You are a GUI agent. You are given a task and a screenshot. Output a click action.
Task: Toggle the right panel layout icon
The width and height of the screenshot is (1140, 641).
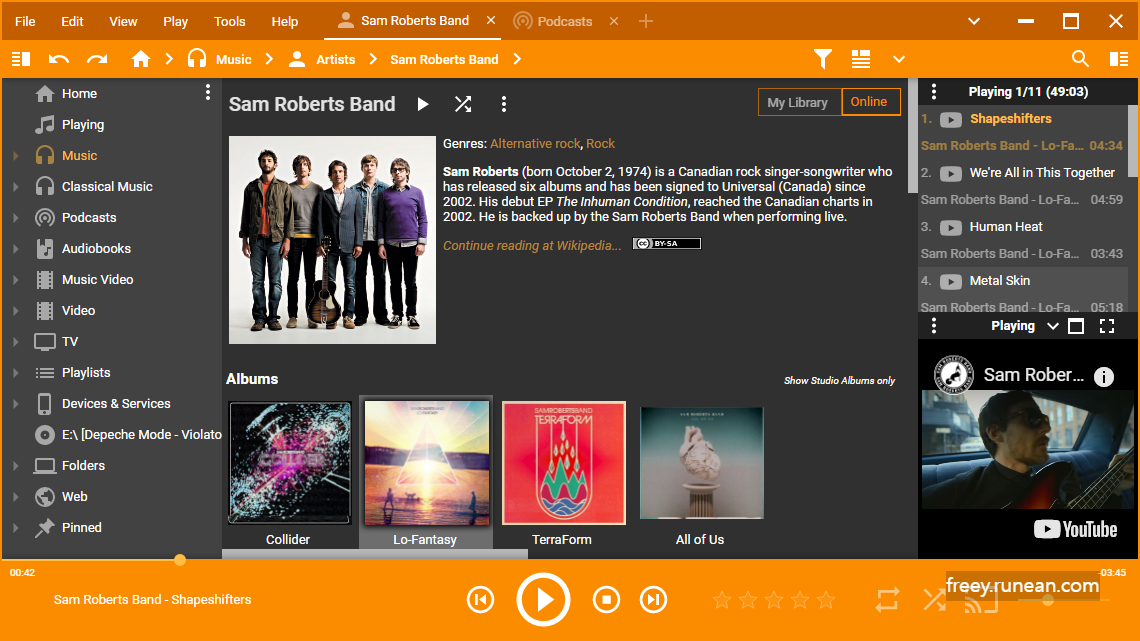click(1119, 59)
